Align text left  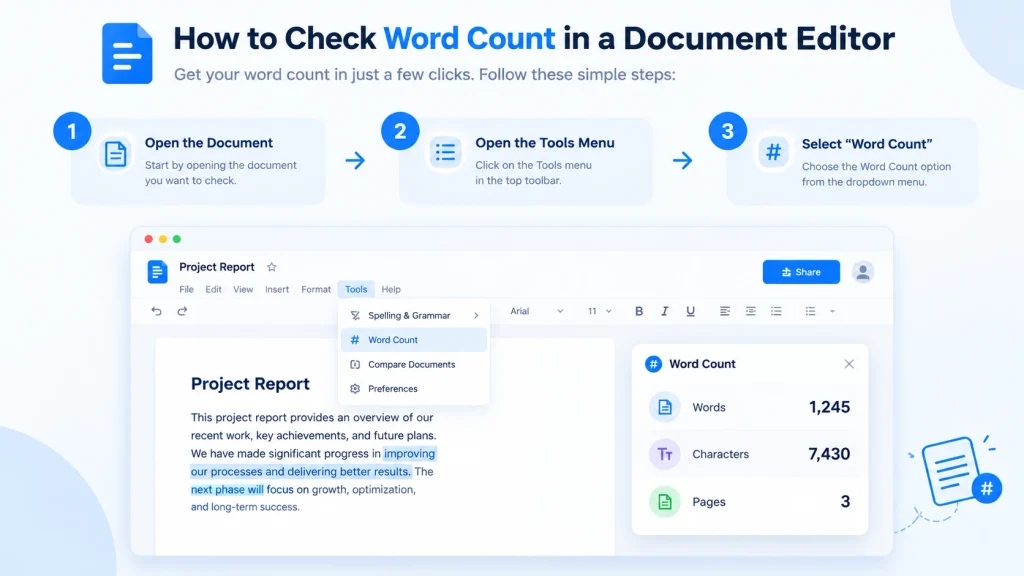click(x=725, y=311)
